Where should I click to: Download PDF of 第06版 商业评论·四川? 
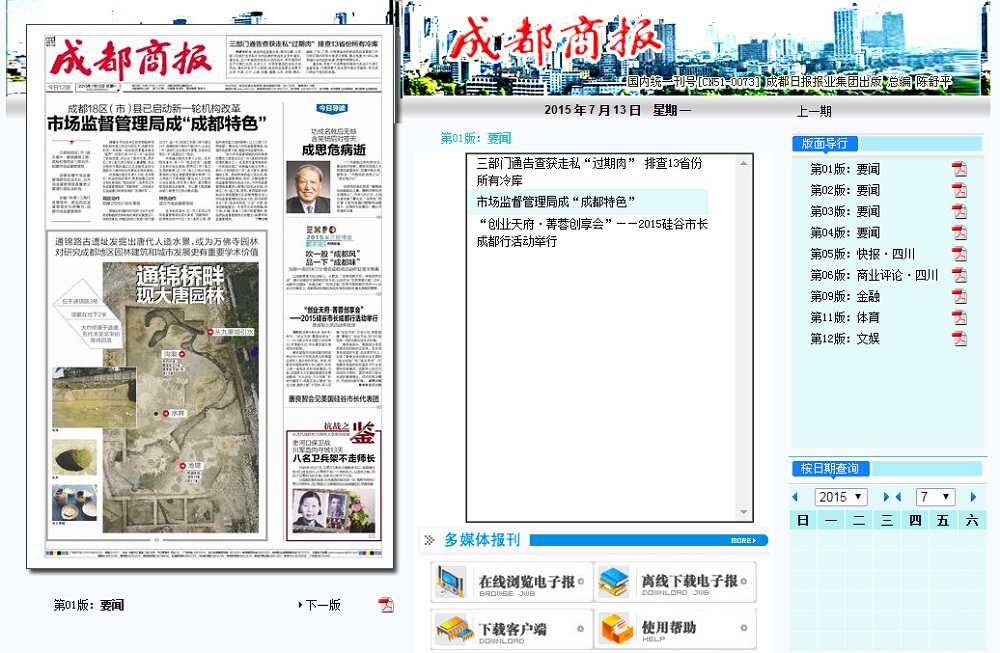click(959, 275)
